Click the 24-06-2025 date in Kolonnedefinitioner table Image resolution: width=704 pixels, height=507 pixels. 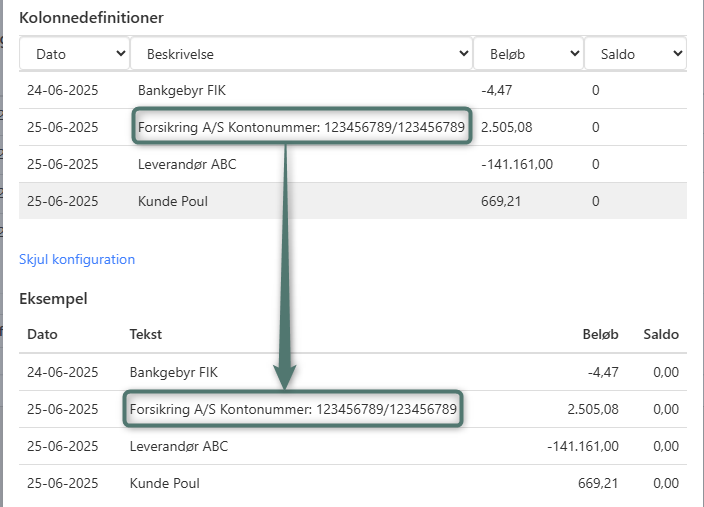pyautogui.click(x=63, y=90)
